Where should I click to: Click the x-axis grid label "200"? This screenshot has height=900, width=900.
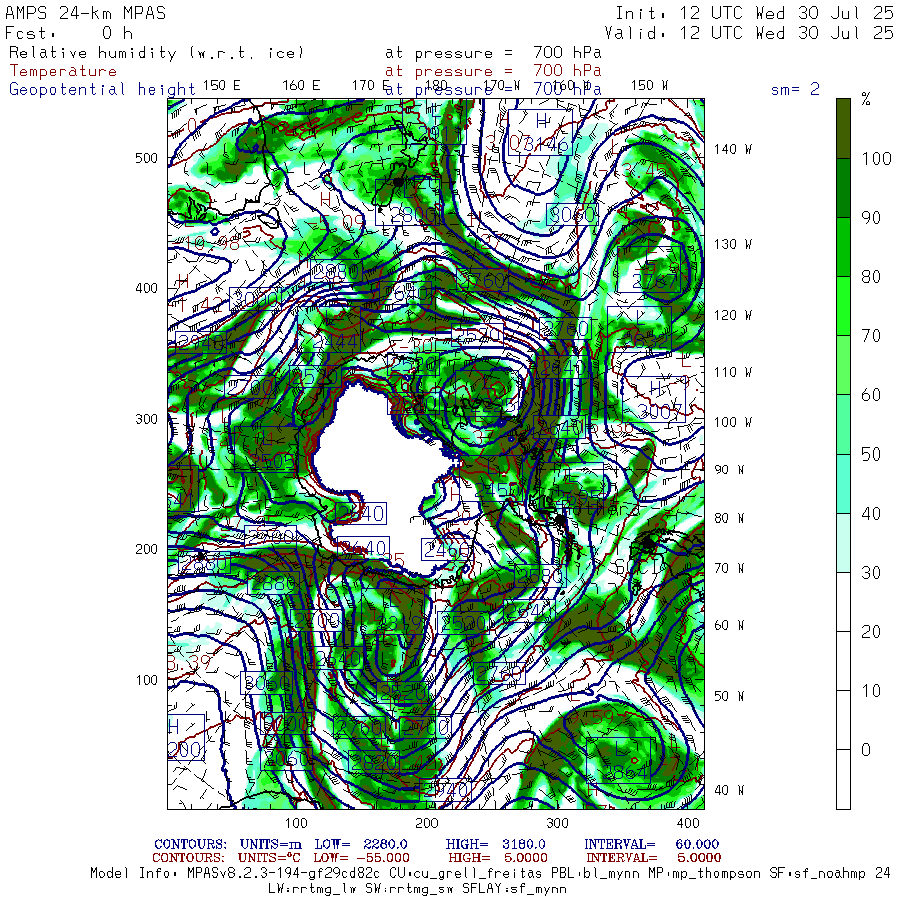point(426,823)
